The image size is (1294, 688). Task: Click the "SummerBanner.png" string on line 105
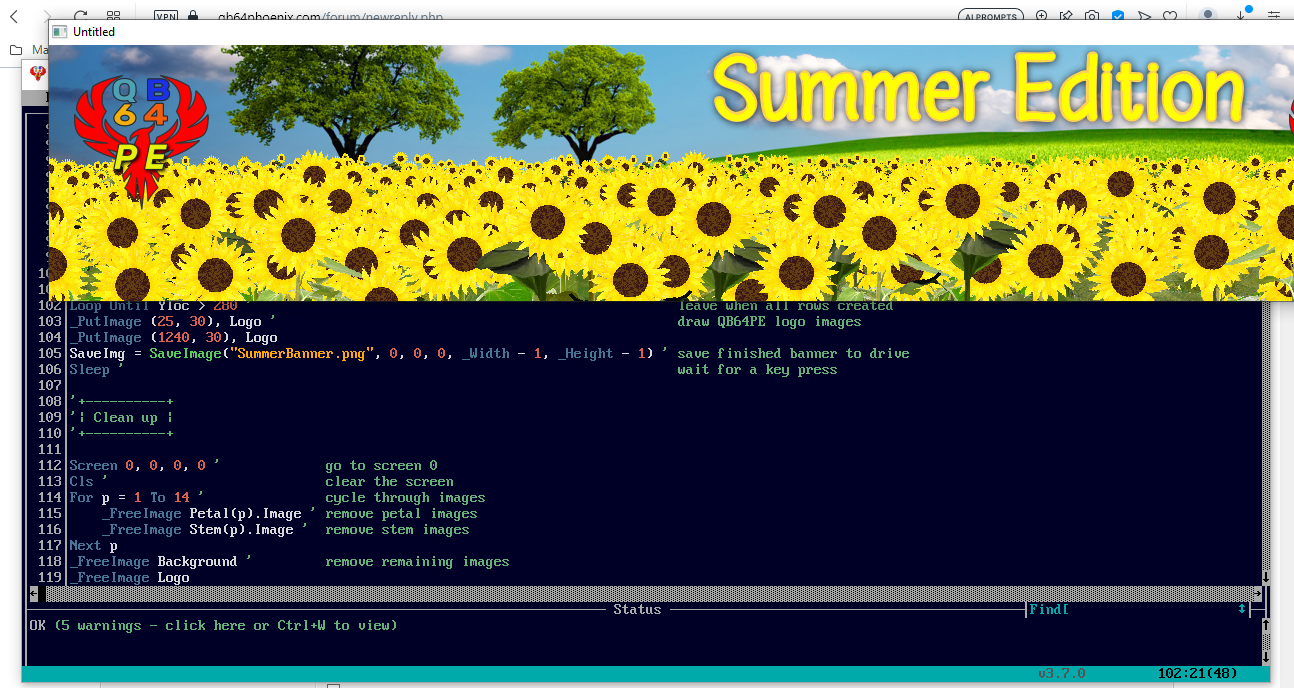click(x=301, y=353)
